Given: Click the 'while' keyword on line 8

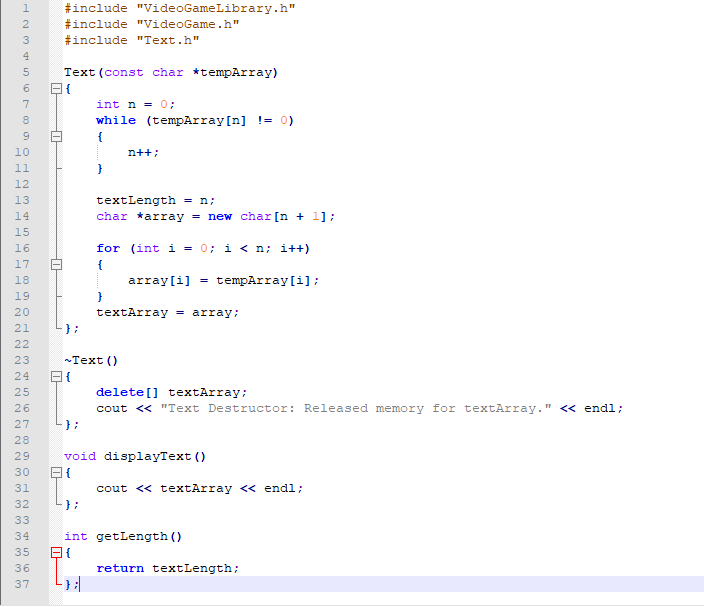Looking at the screenshot, I should pos(116,120).
